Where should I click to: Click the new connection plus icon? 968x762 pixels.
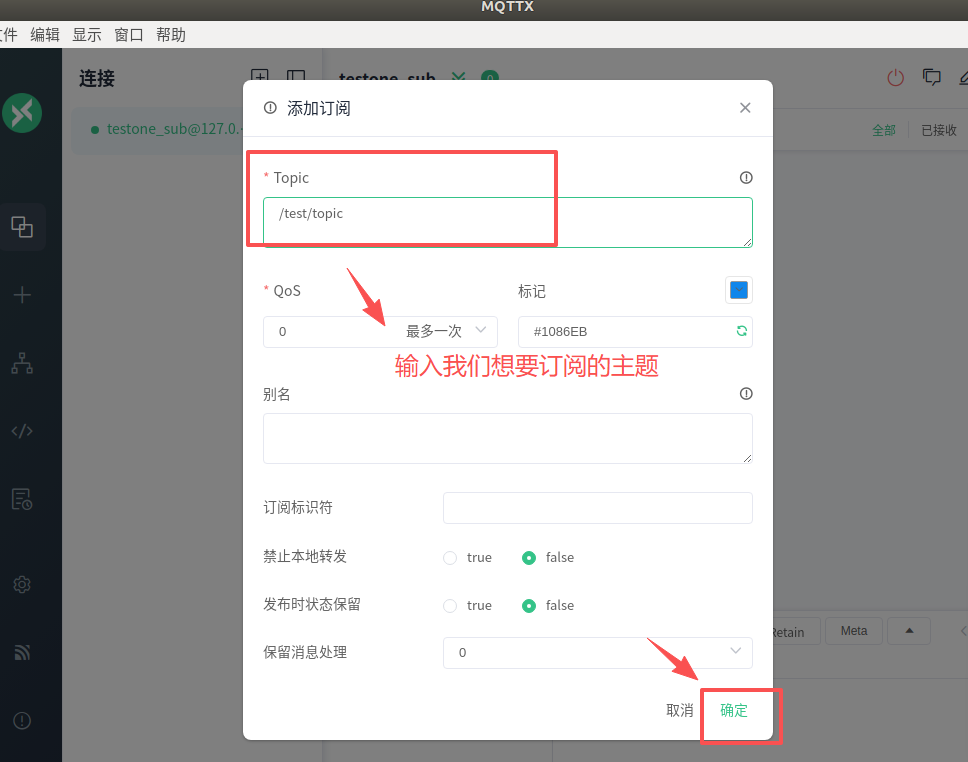tap(22, 295)
